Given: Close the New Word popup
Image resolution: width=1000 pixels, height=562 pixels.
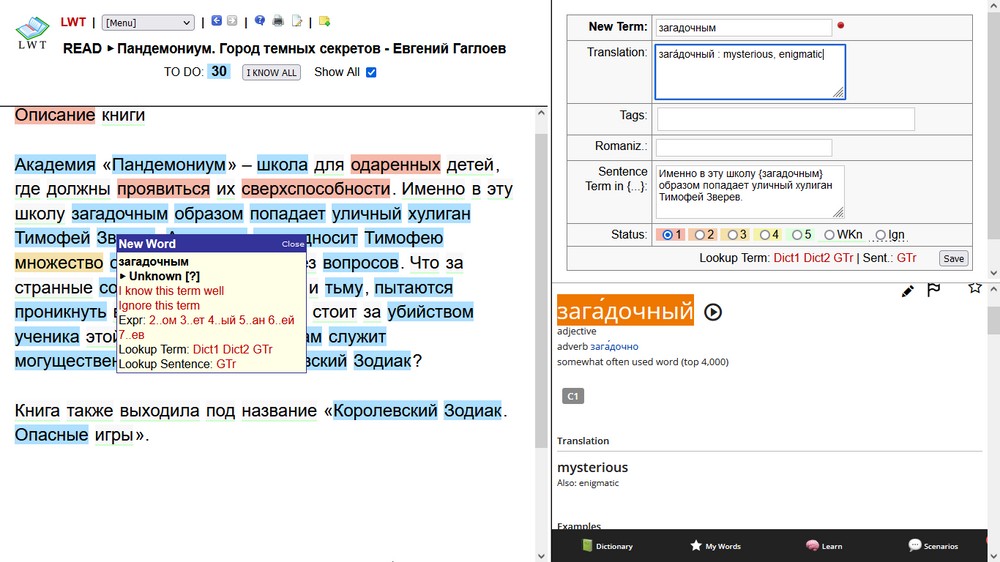Looking at the screenshot, I should [293, 244].
